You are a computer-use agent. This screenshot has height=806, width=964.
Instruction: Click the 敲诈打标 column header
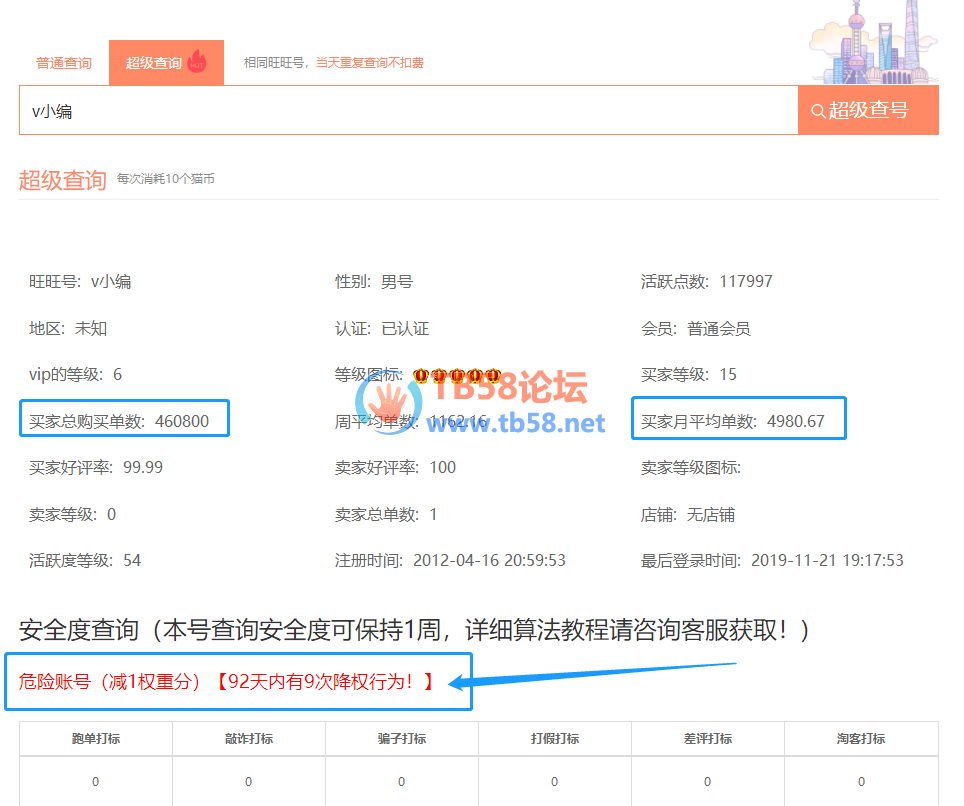(249, 739)
